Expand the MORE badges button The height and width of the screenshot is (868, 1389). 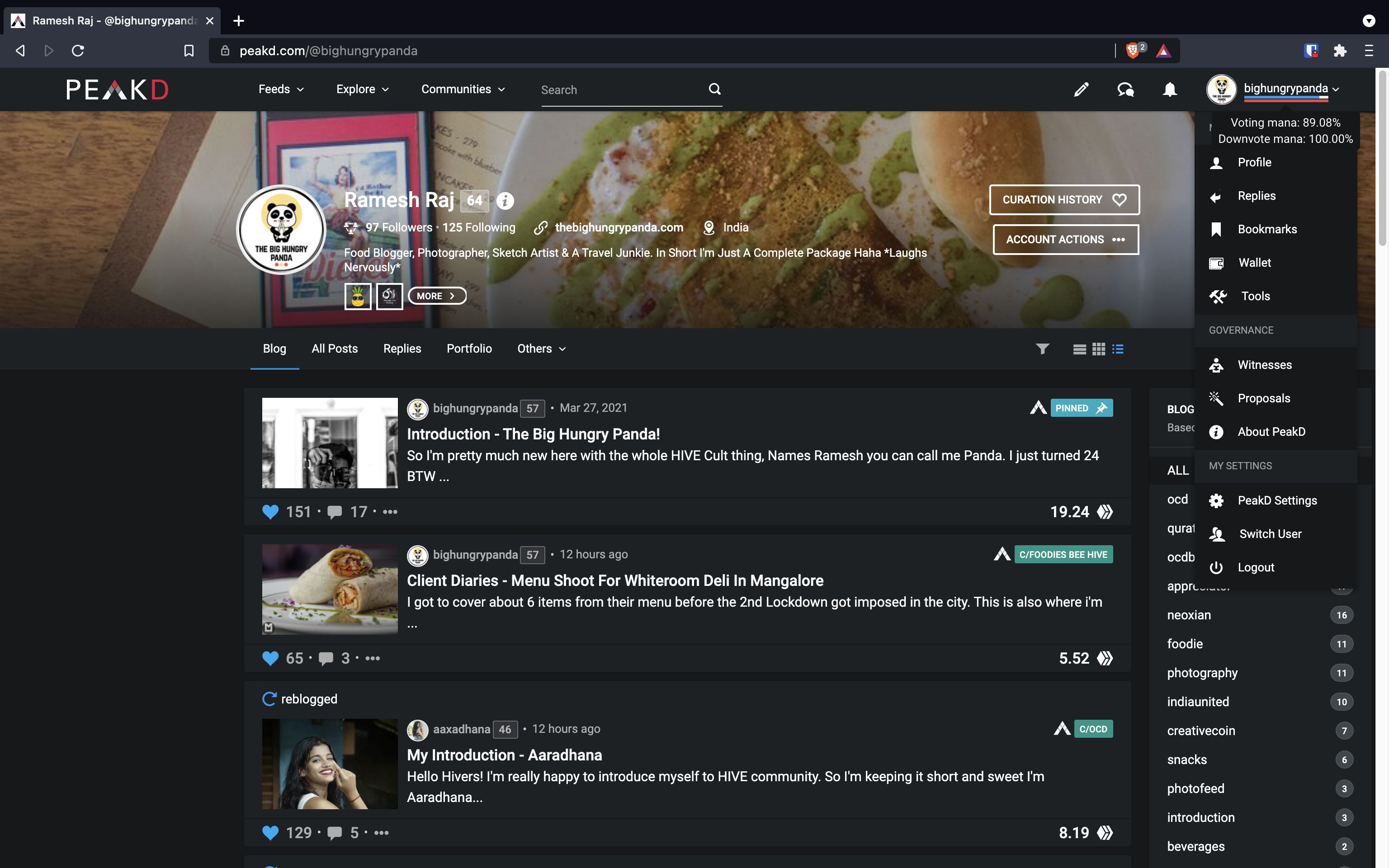[x=437, y=296]
